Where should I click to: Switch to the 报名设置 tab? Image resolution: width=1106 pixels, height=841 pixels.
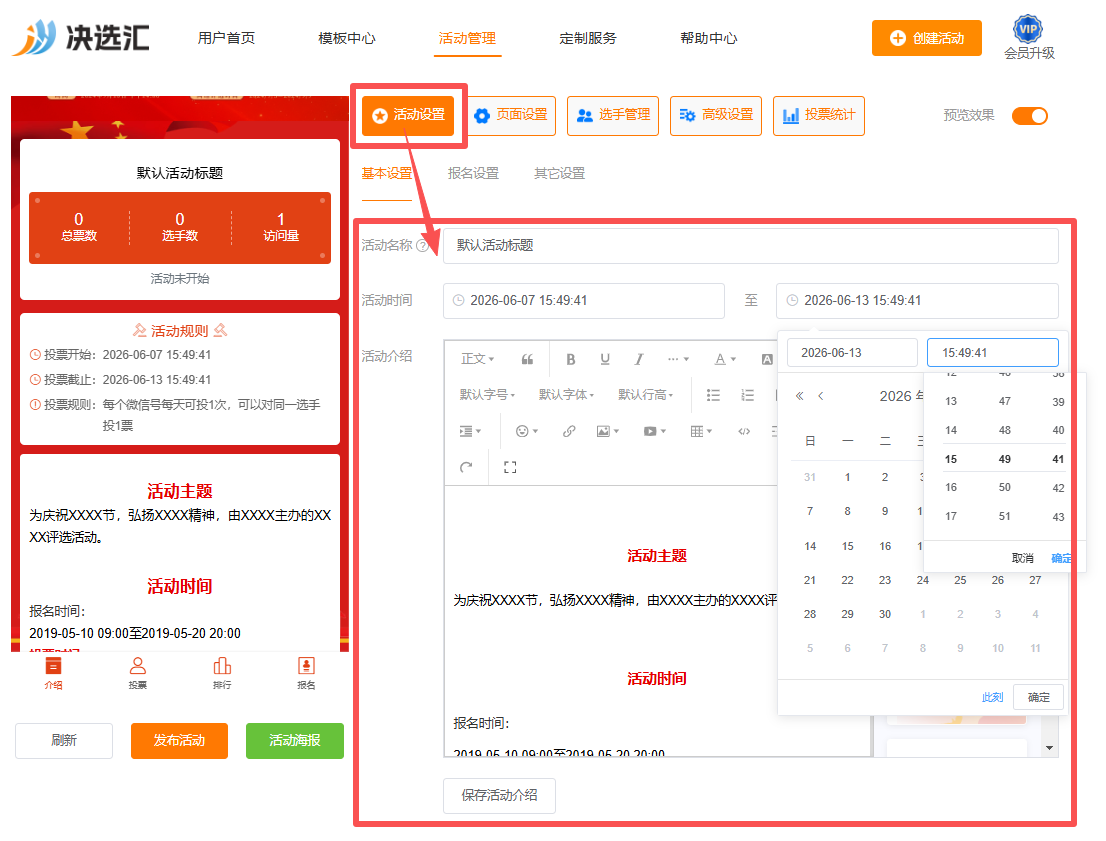click(x=473, y=174)
